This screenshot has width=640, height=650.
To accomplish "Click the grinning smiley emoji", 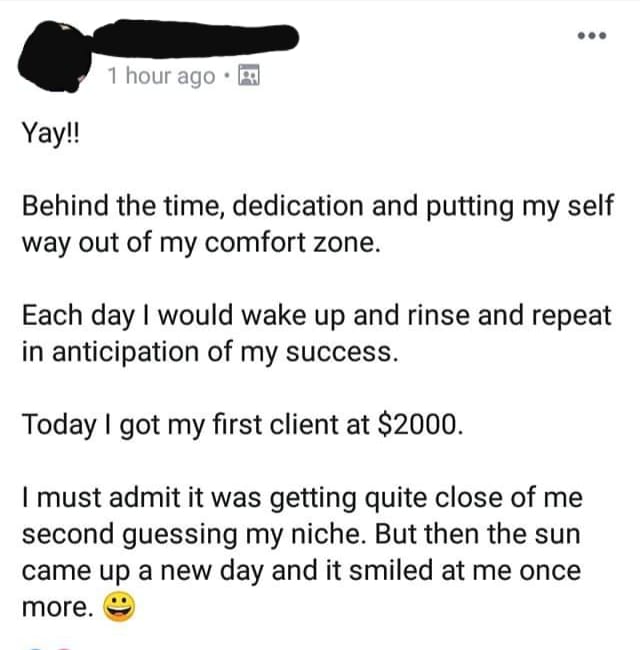I will pos(117,606).
